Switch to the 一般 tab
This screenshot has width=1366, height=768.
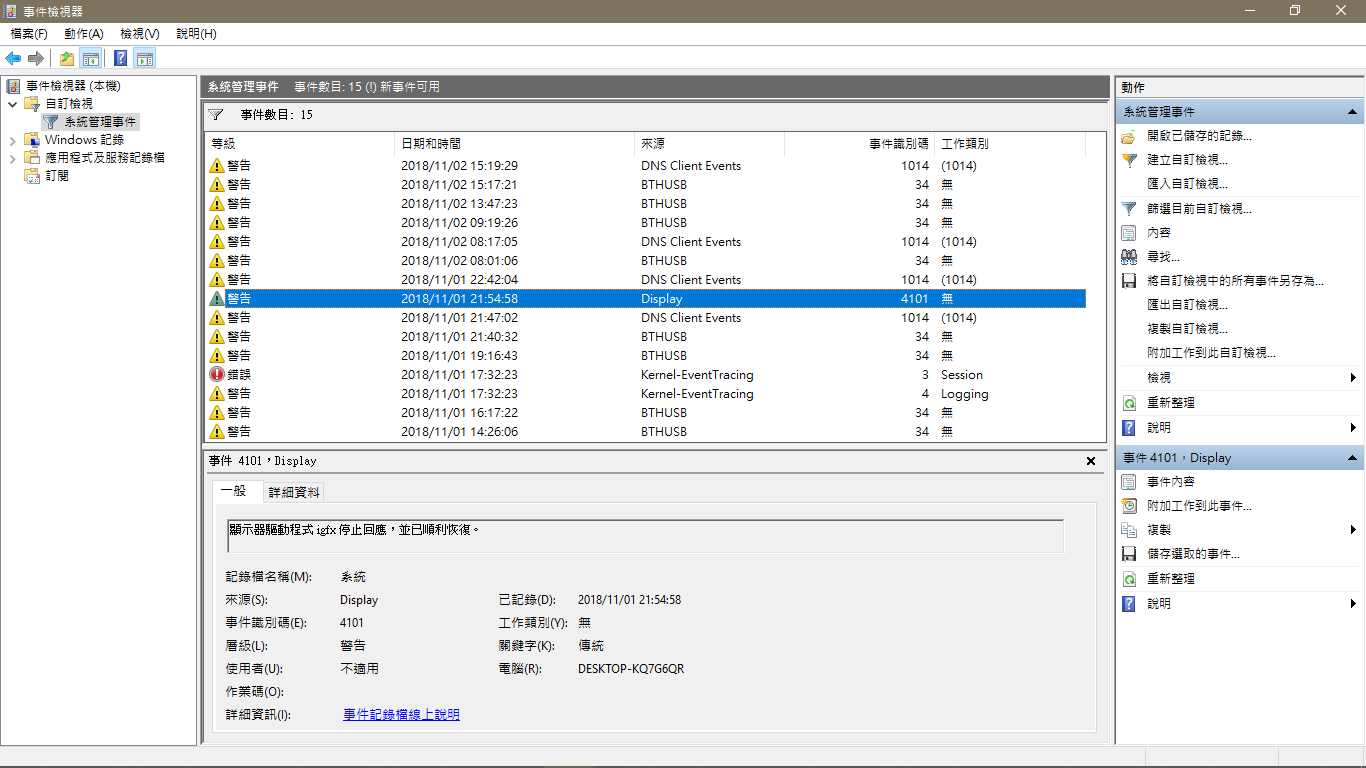click(x=237, y=491)
